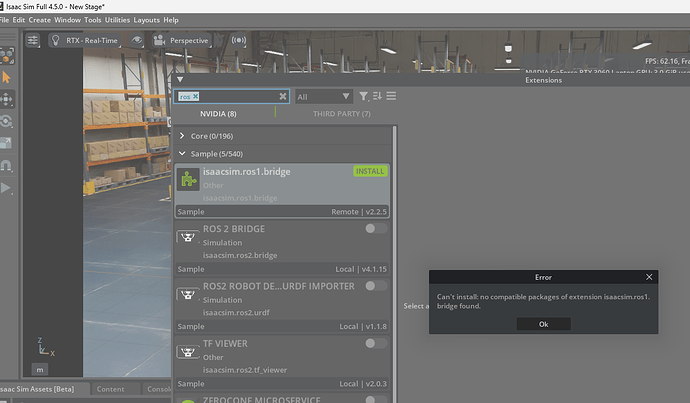This screenshot has width=690, height=403.
Task: Enable ROS2 Robot URDF Importer toggle
Action: click(x=376, y=286)
